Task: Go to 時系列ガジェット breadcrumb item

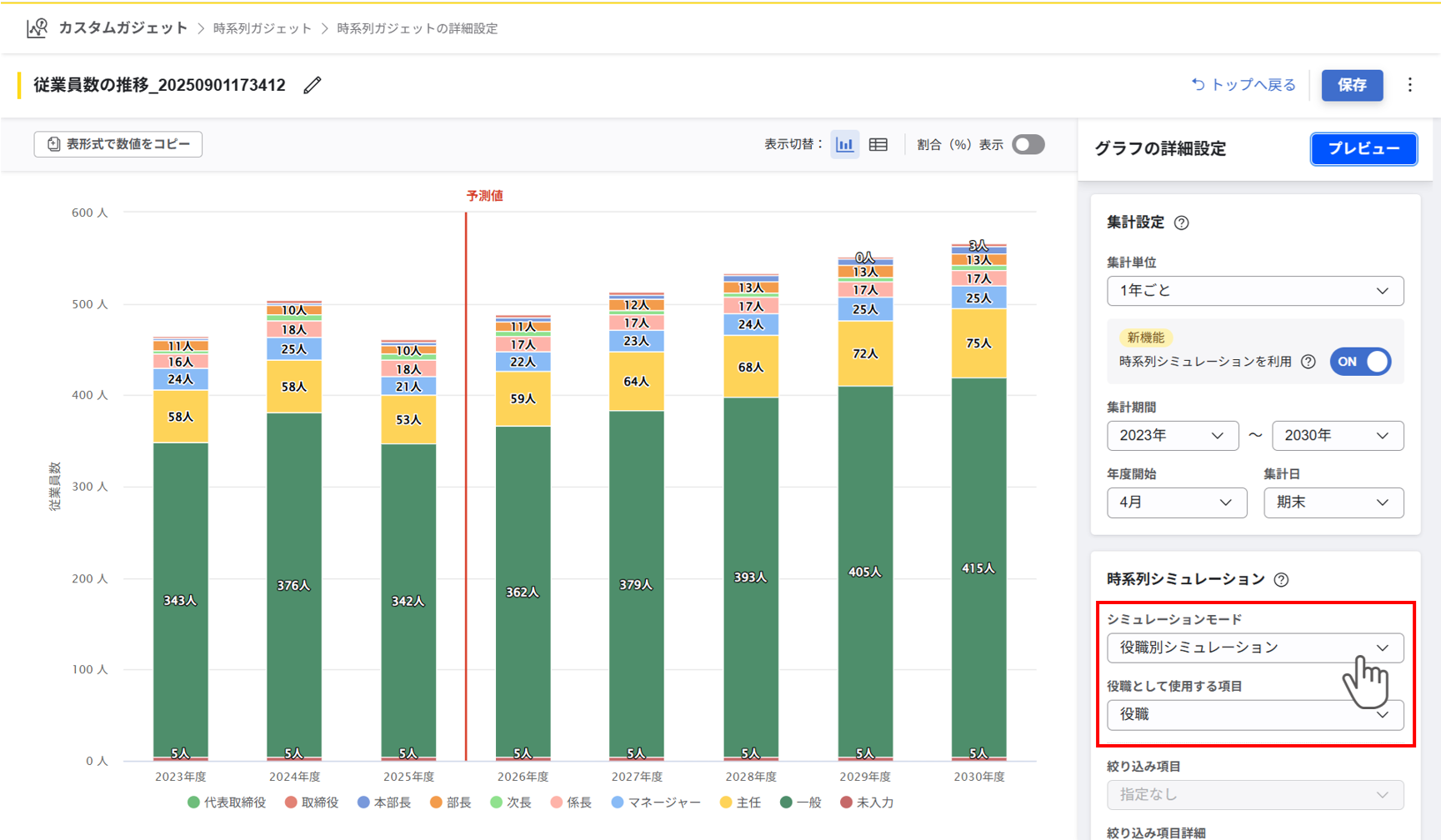Action: coord(262,28)
